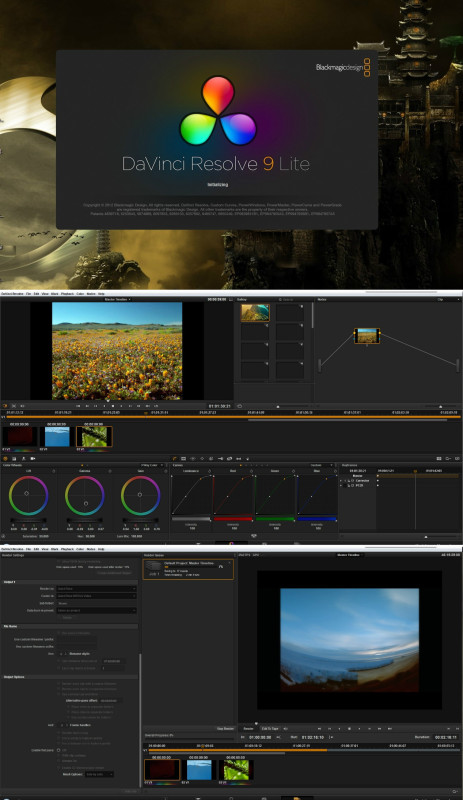The image size is (463, 800).
Task: Open the Render to dropdown in render settings
Action: pos(96,589)
